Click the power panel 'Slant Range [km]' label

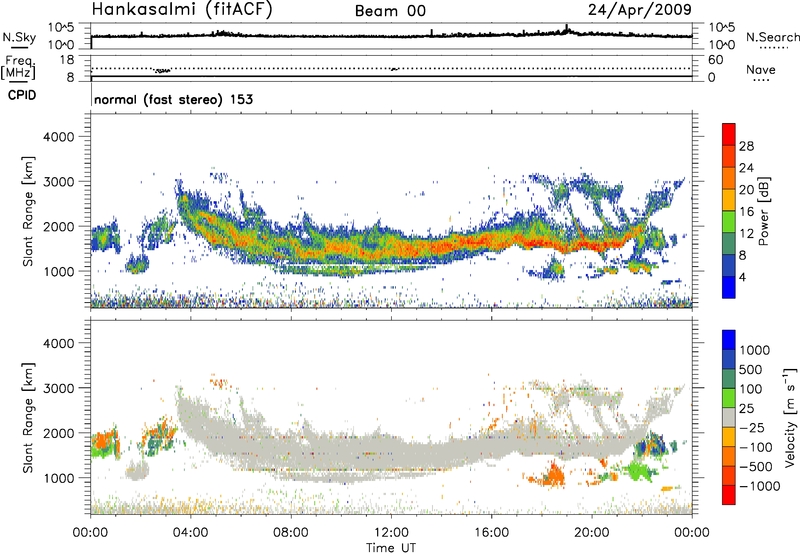click(28, 211)
